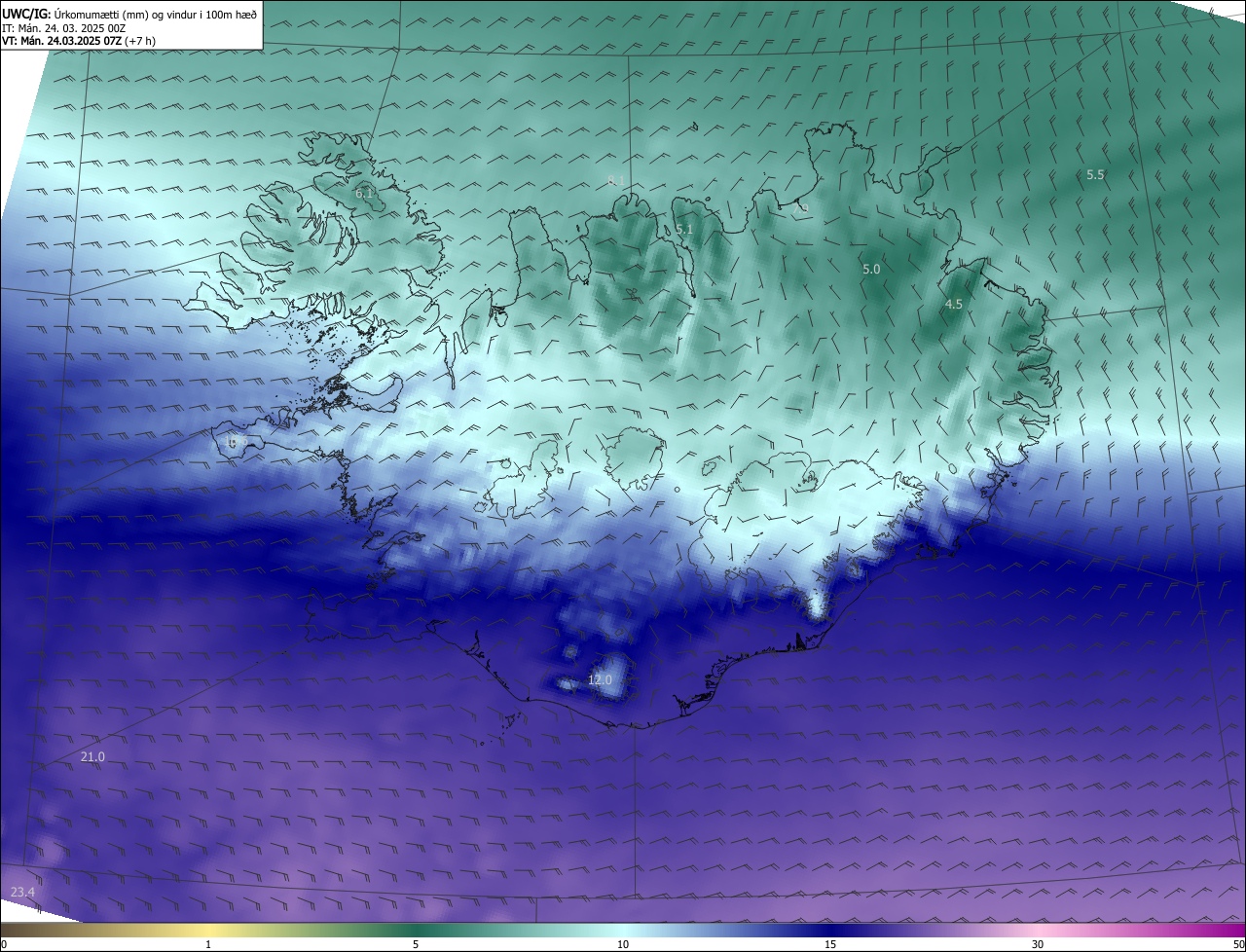
Task: Click the valid time line 'VT: Mán. 24.03.2025 07Z'
Action: (x=61, y=41)
